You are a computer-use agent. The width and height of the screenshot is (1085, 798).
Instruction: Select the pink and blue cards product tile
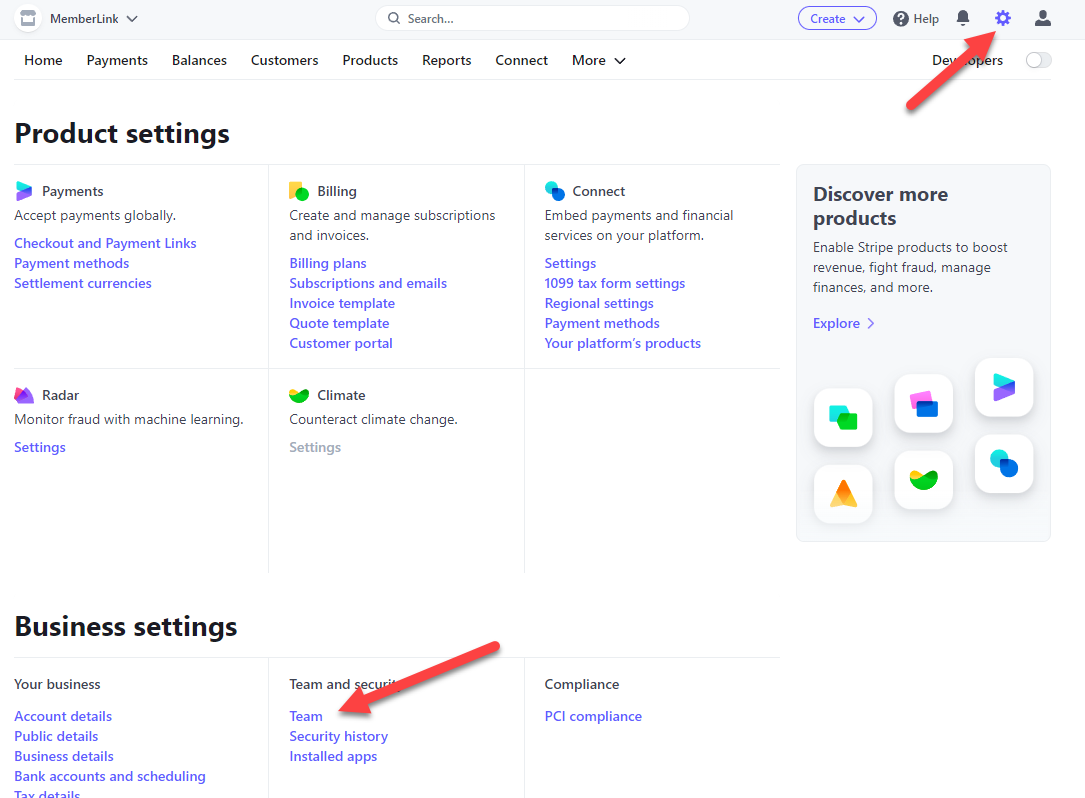[923, 403]
